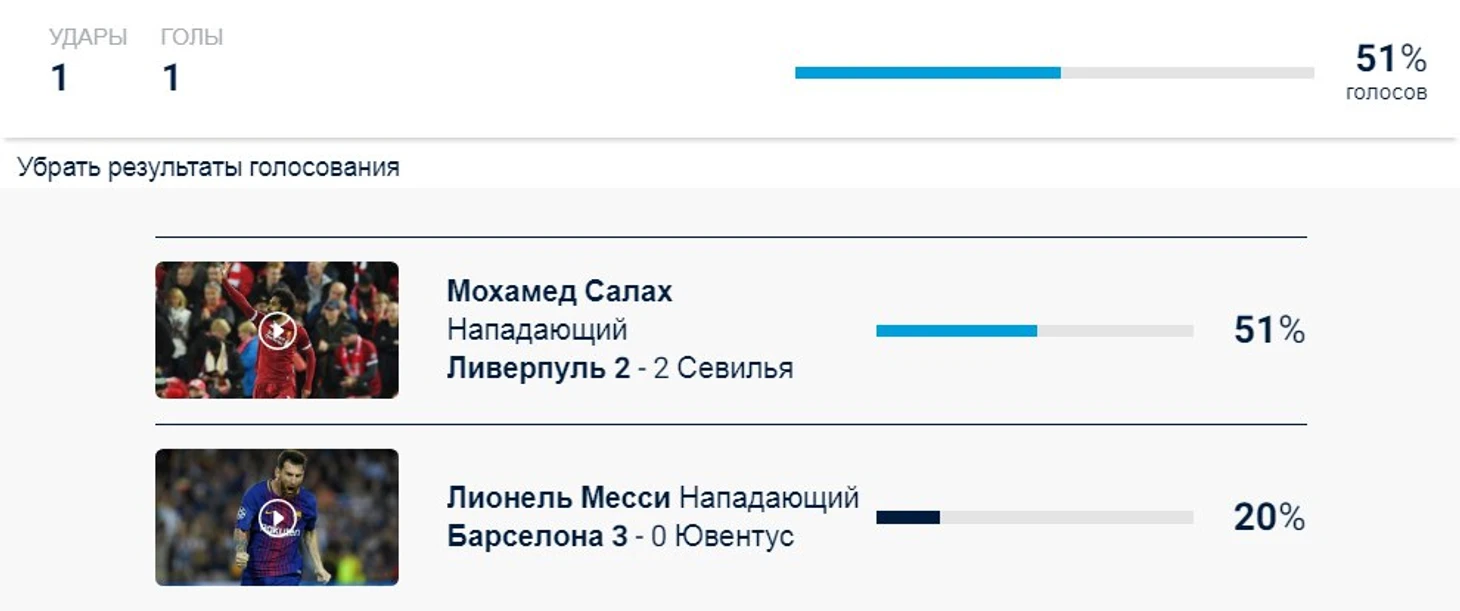The height and width of the screenshot is (611, 1460).
Task: Open the Messi celebration thumbnail image
Action: point(277,517)
